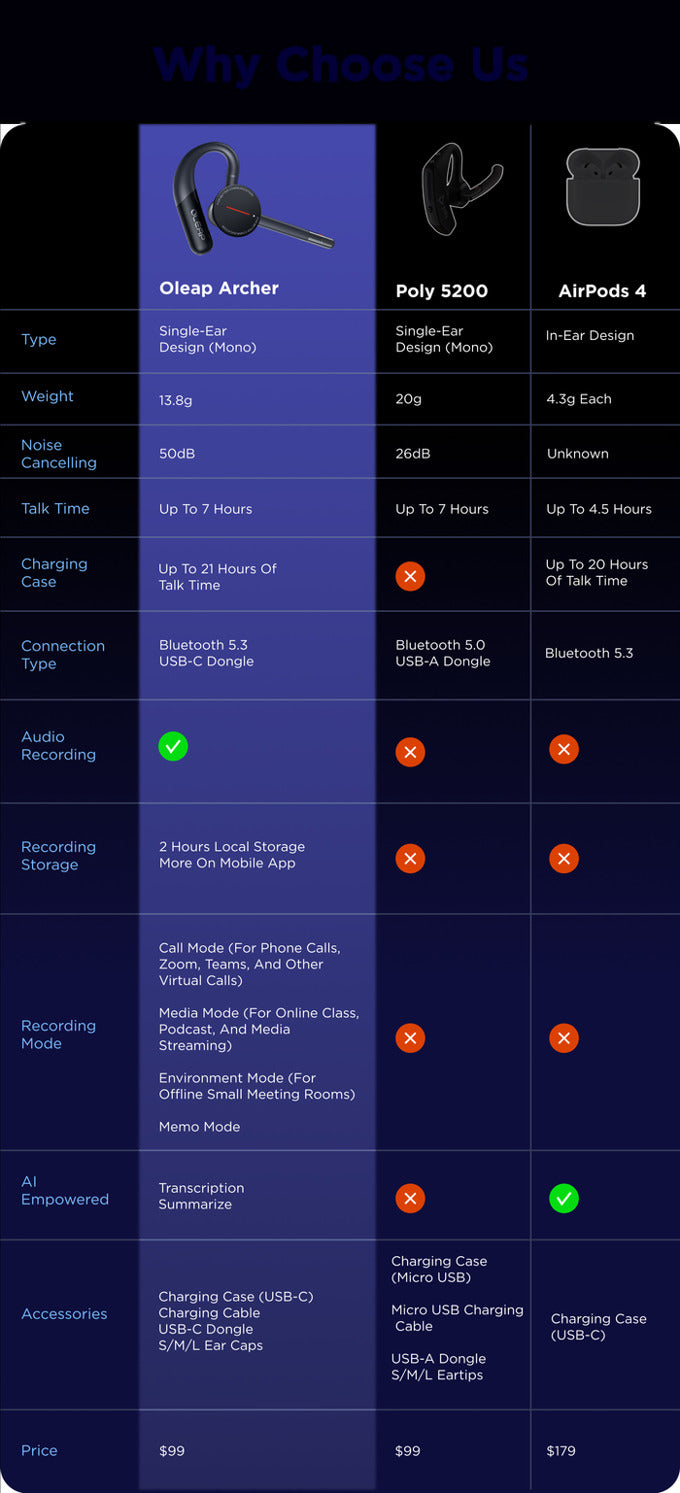Click the red X for AirPods 4 Audio Recording
680x1493 pixels.
(564, 749)
